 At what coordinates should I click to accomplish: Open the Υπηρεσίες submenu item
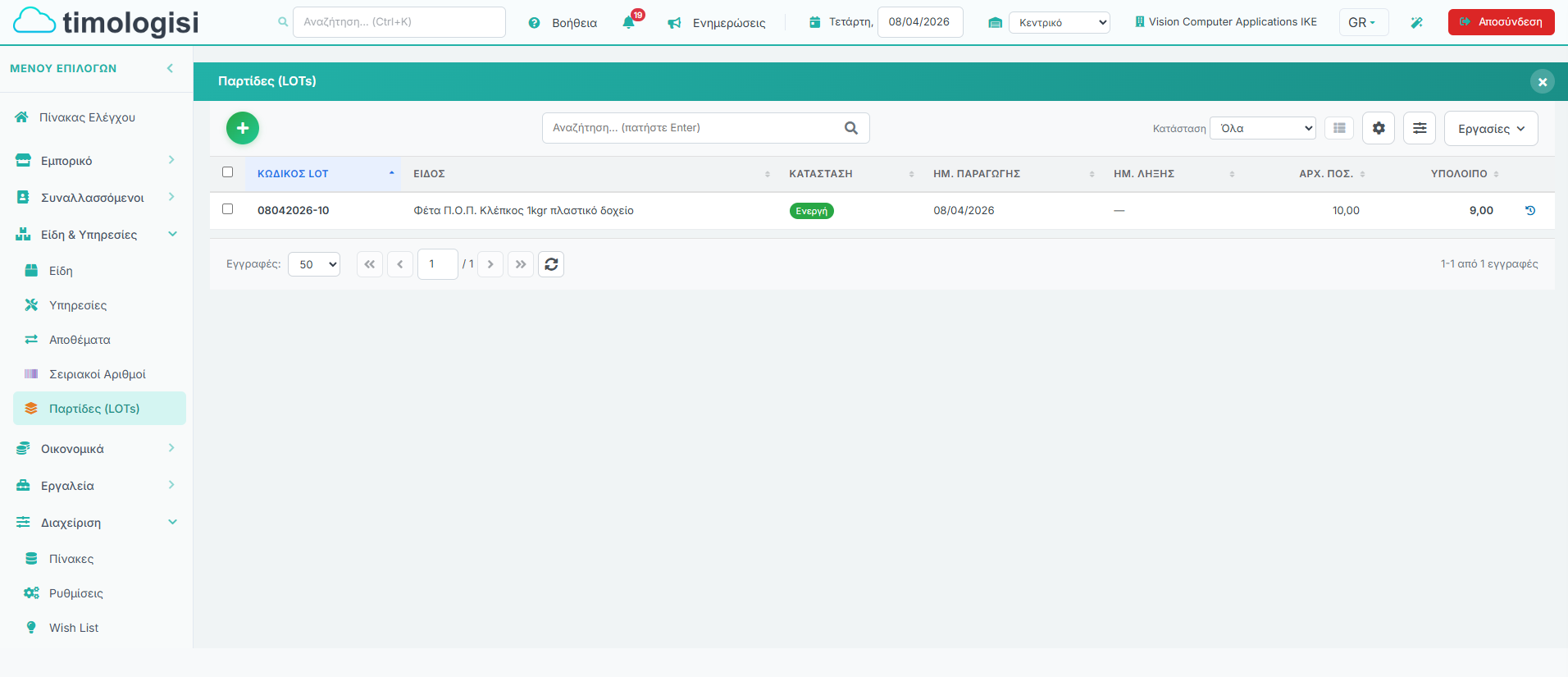coord(99,305)
